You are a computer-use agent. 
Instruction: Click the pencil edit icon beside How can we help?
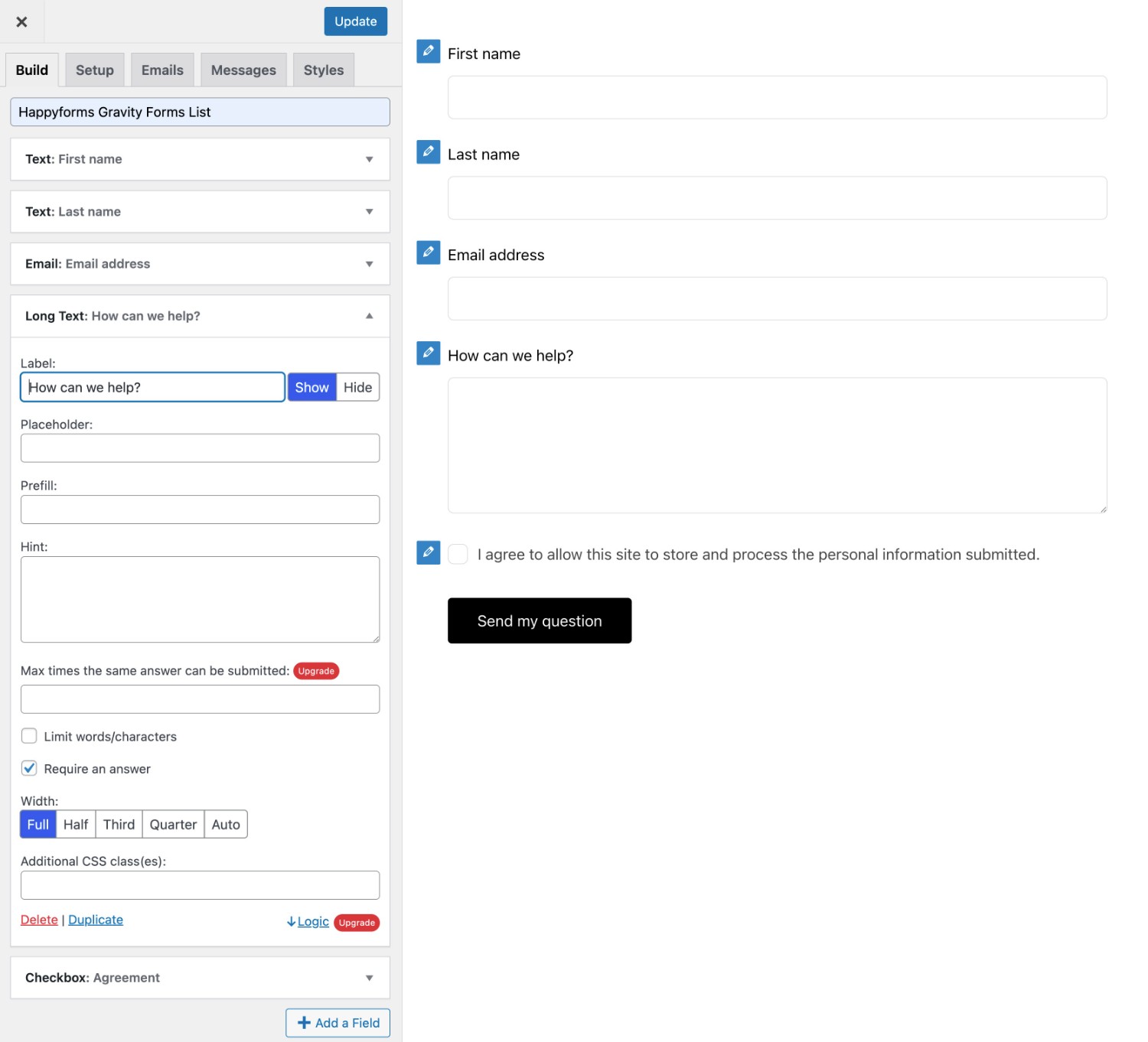pos(429,353)
